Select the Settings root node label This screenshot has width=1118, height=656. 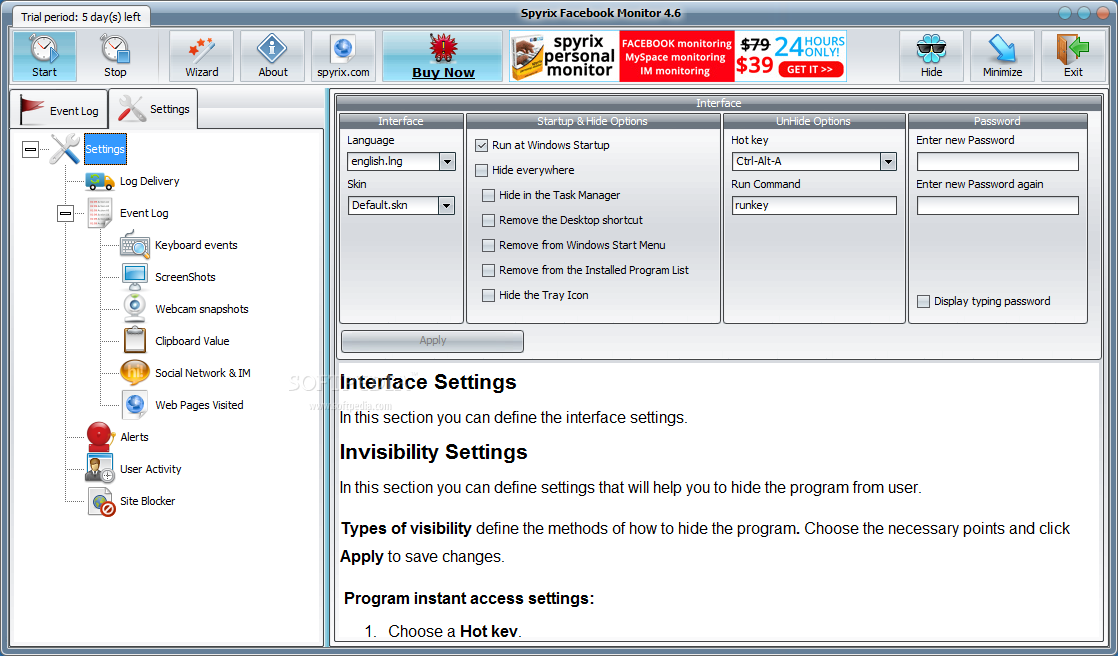click(105, 149)
